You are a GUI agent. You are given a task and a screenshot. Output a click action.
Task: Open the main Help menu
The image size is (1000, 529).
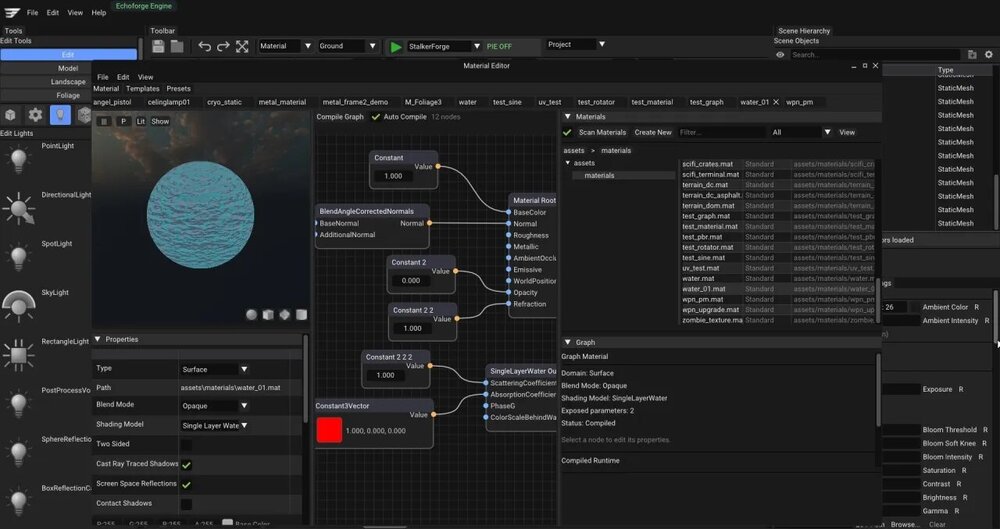coord(99,13)
